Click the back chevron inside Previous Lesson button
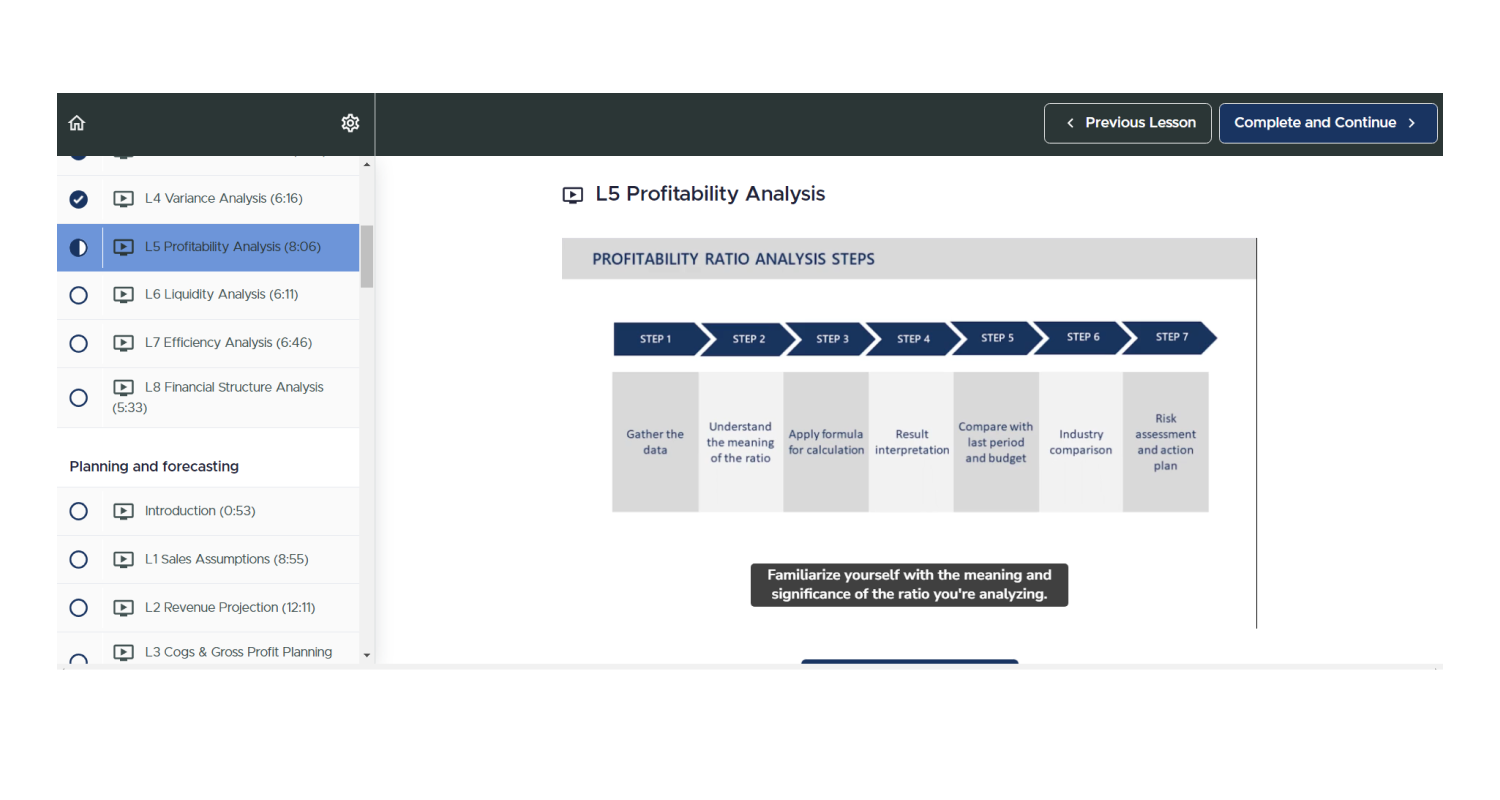This screenshot has height=800, width=1500. (1069, 122)
